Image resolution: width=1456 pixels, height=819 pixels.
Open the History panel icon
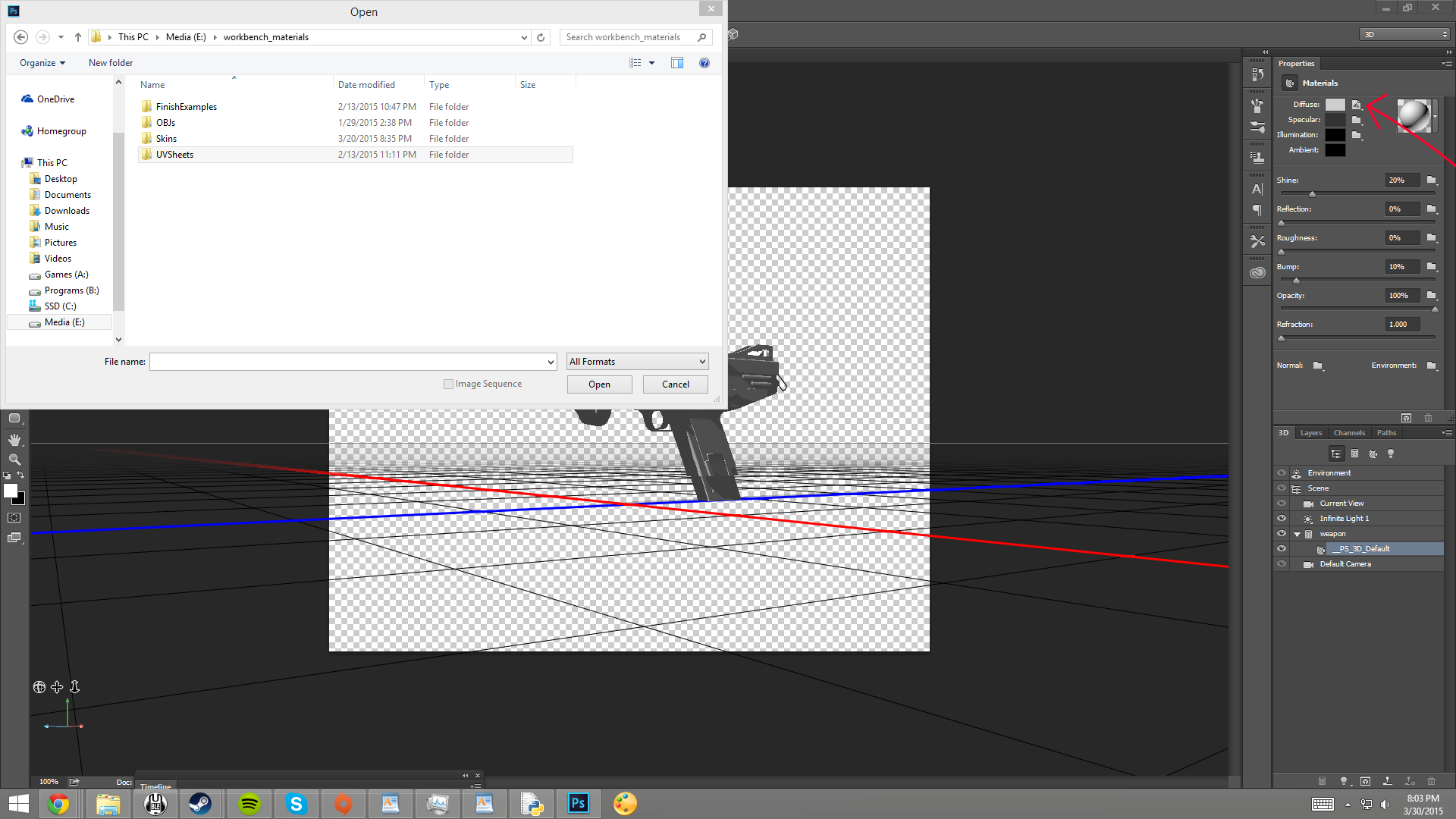[x=1257, y=74]
